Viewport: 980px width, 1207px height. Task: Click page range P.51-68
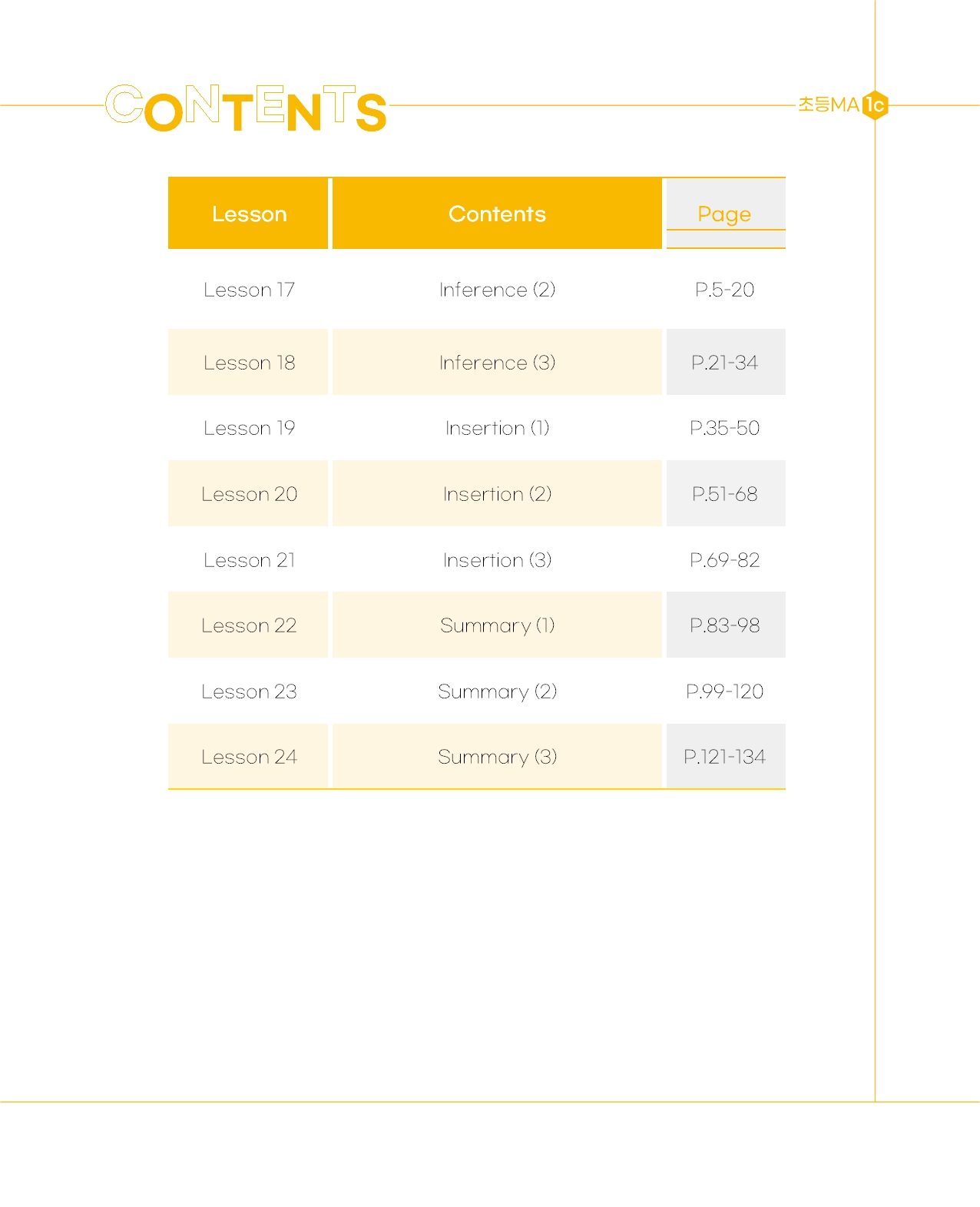point(724,494)
